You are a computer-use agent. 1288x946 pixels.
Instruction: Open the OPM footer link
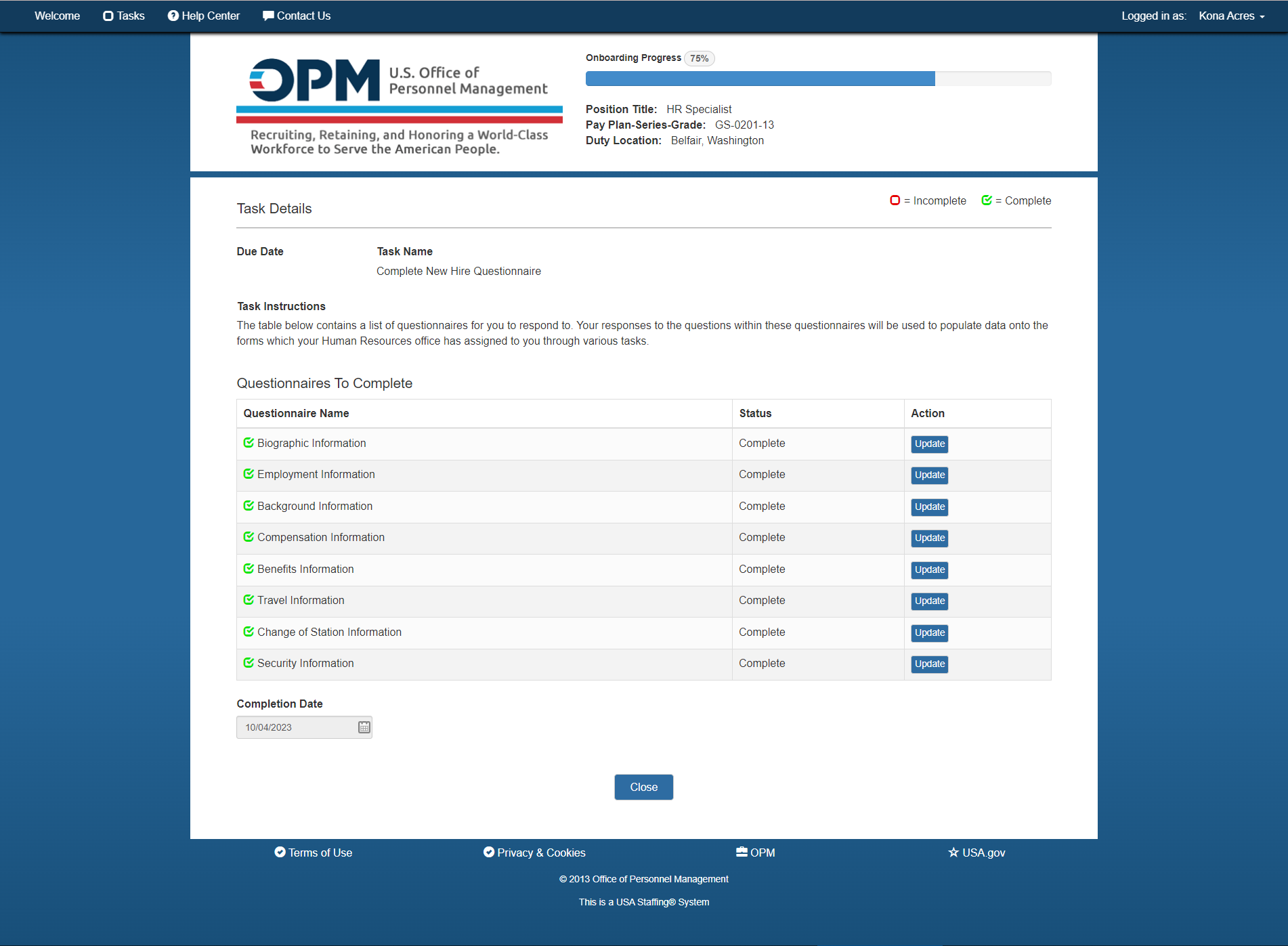point(756,853)
